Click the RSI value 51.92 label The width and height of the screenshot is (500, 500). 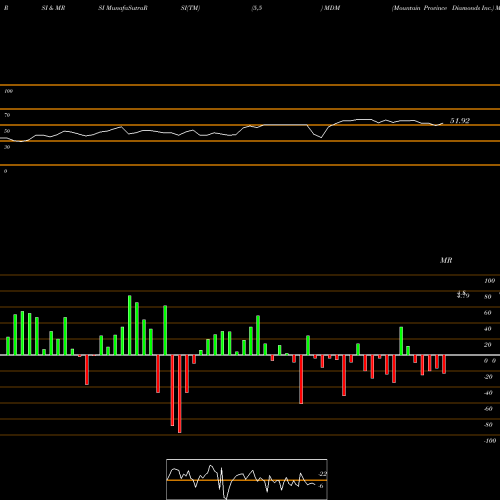pos(460,121)
